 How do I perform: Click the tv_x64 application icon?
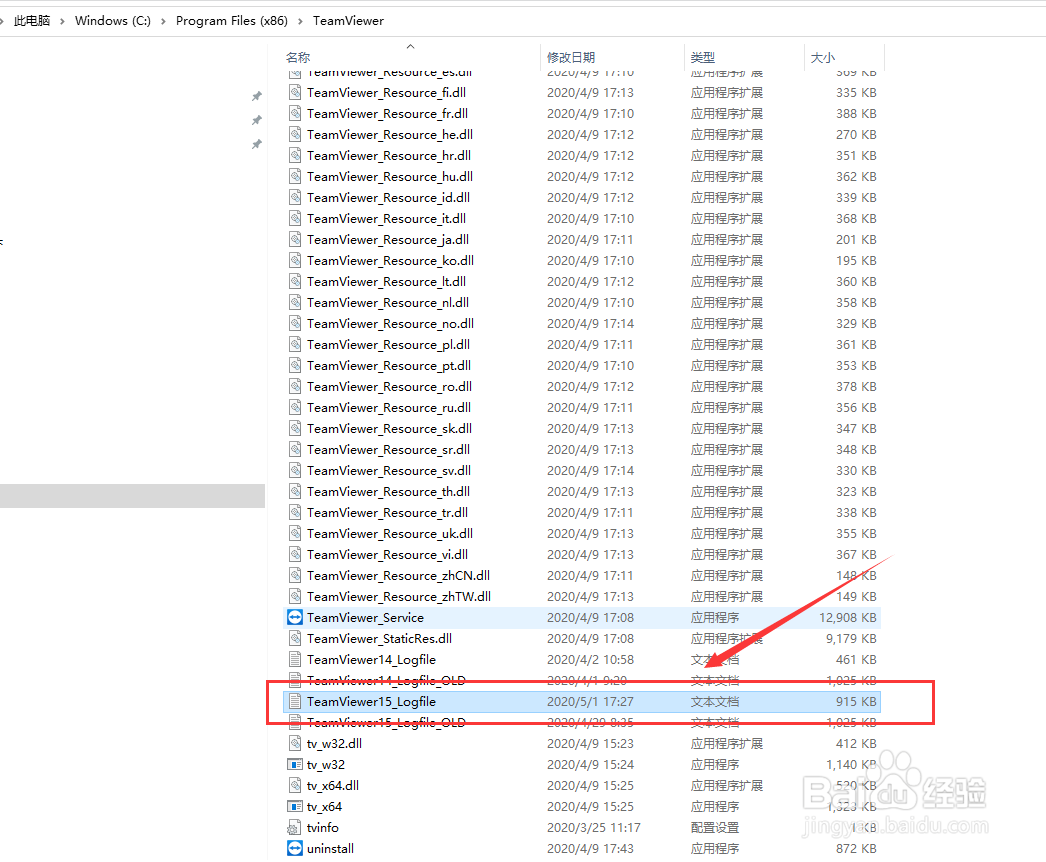295,806
